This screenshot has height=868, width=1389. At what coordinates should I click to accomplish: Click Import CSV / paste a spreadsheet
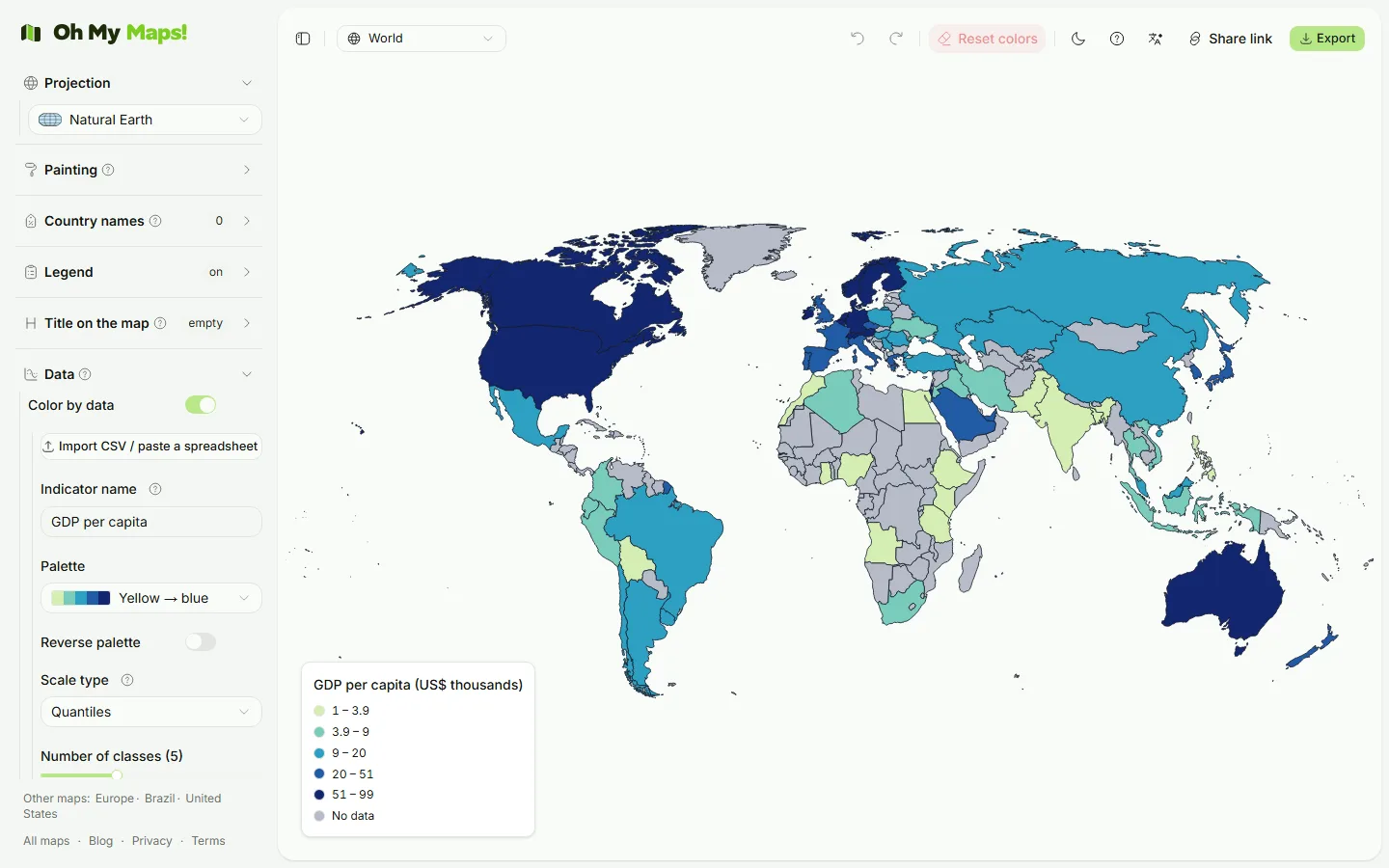(x=150, y=447)
